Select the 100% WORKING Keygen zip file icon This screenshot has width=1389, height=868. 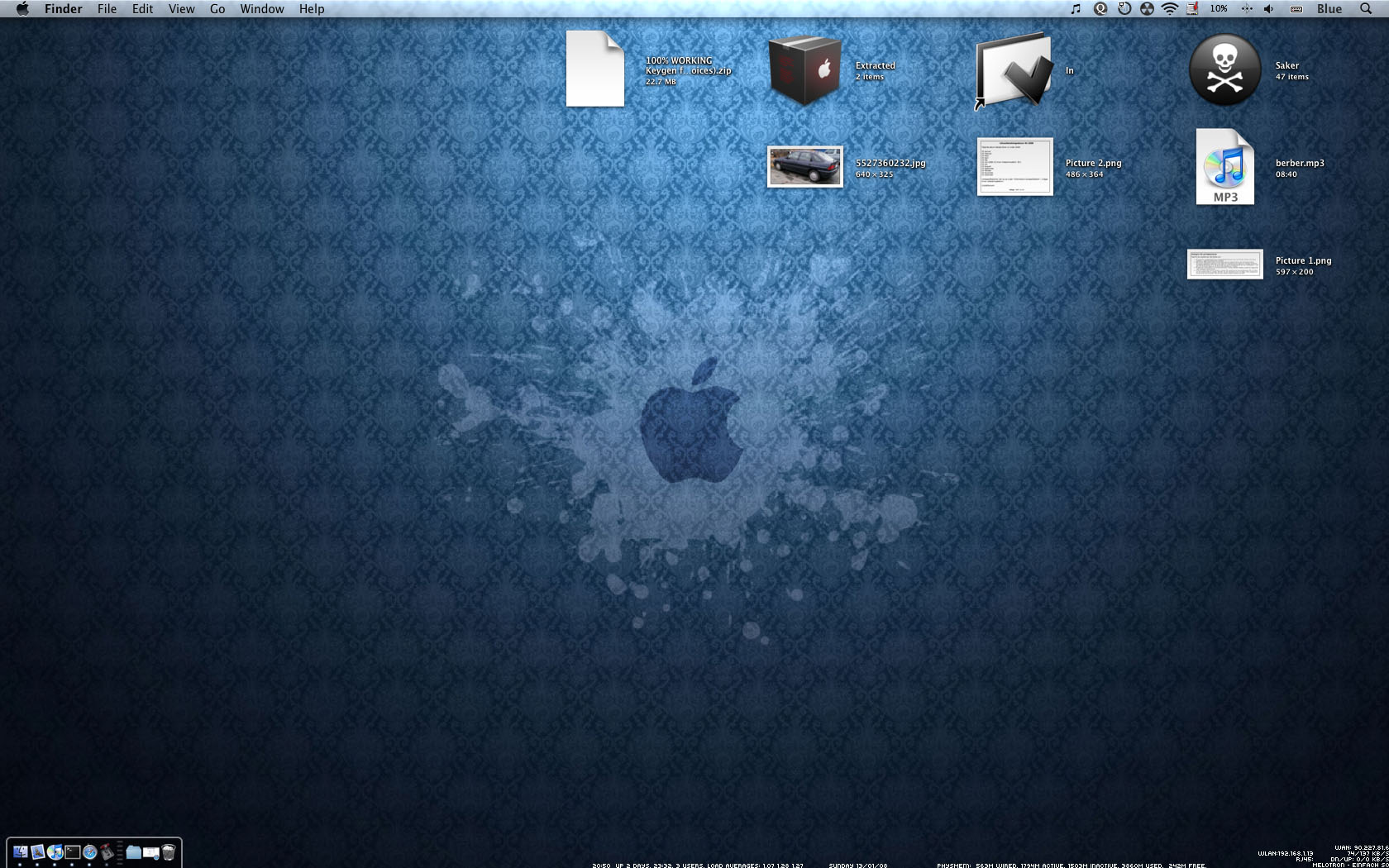[595, 69]
